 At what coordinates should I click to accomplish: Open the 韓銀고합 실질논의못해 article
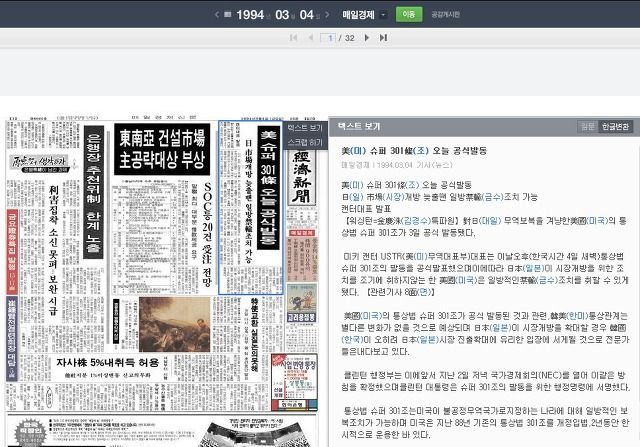(254, 335)
